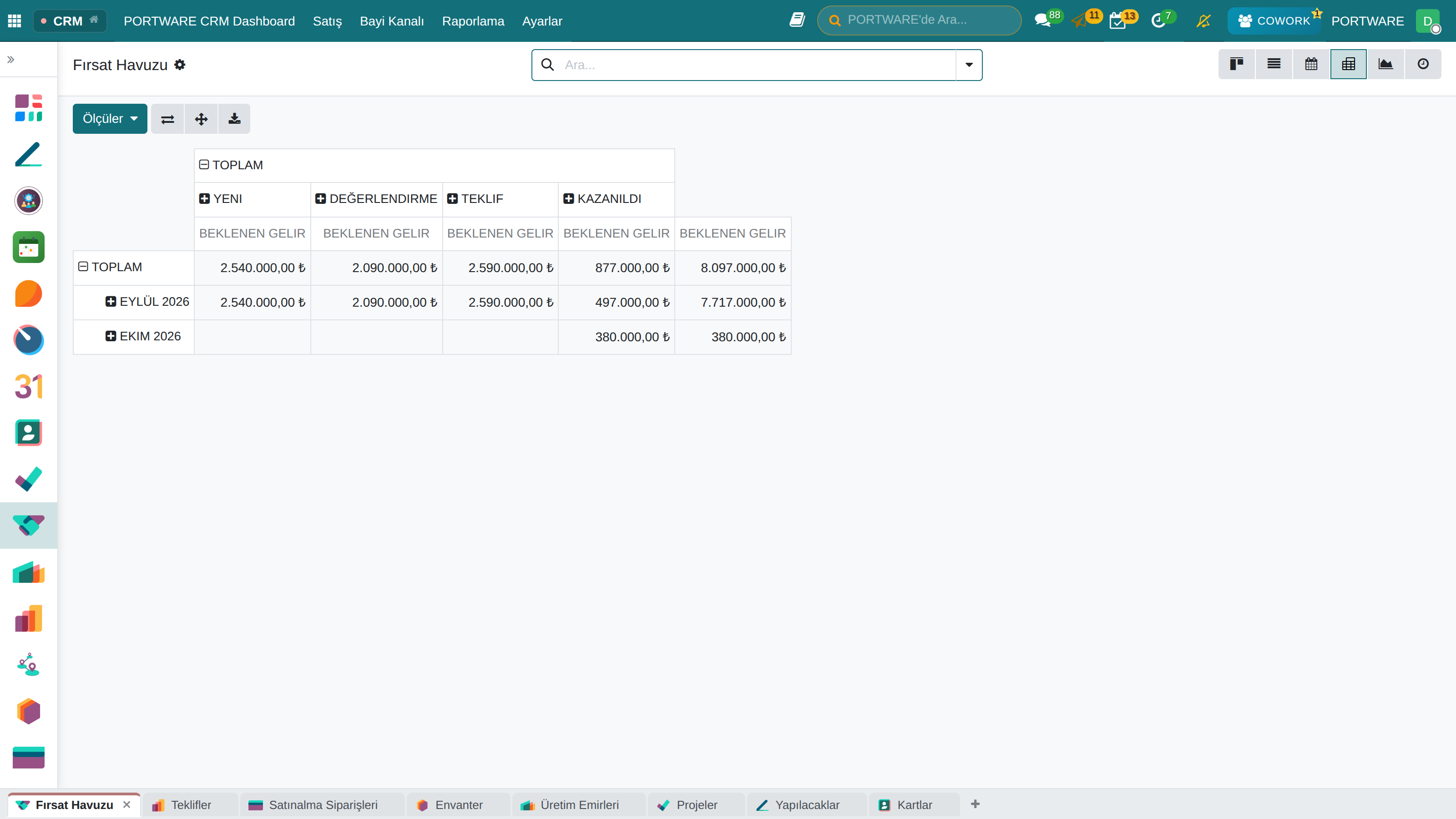Expand the EYLÜL 2026 row
The height and width of the screenshot is (819, 1456).
point(111,301)
